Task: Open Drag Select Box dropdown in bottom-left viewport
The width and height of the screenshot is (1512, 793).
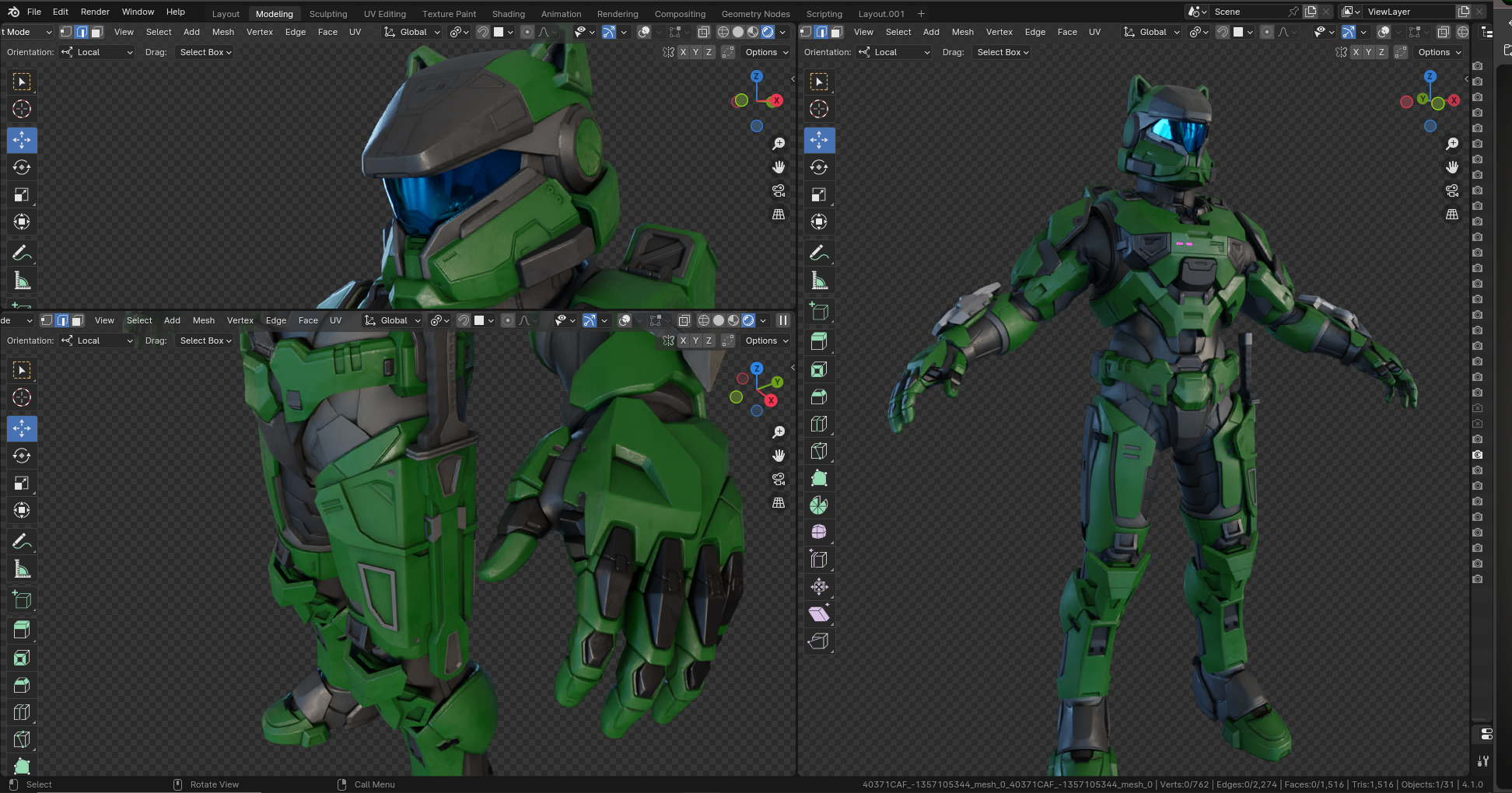Action: 205,341
